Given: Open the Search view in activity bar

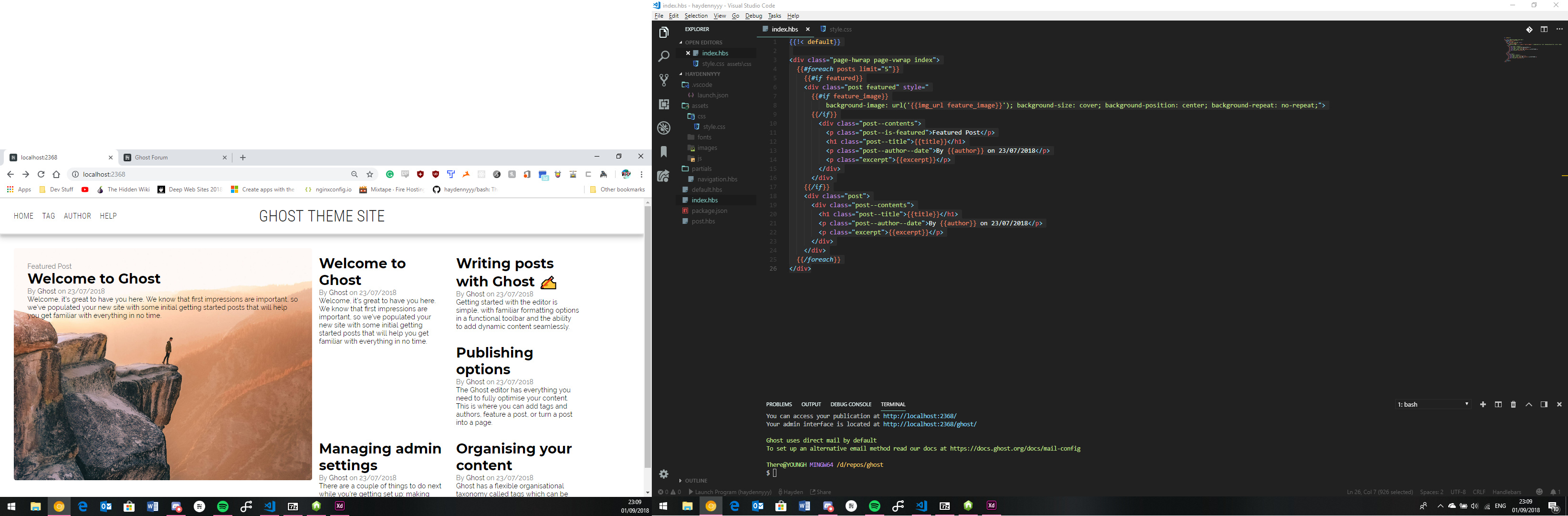Looking at the screenshot, I should click(x=663, y=56).
